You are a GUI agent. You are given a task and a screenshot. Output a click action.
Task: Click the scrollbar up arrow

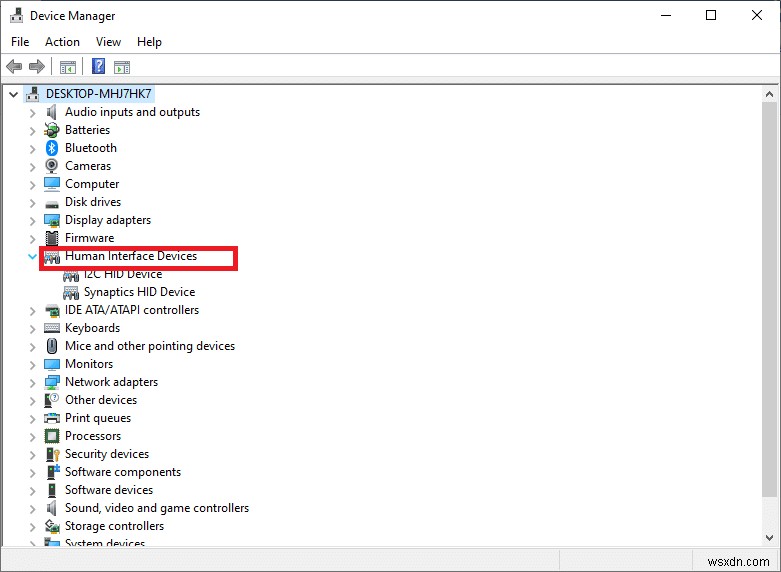(x=770, y=94)
